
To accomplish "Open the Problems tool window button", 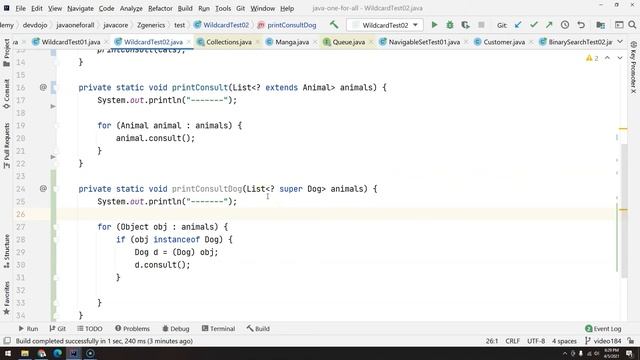I will point(132,329).
